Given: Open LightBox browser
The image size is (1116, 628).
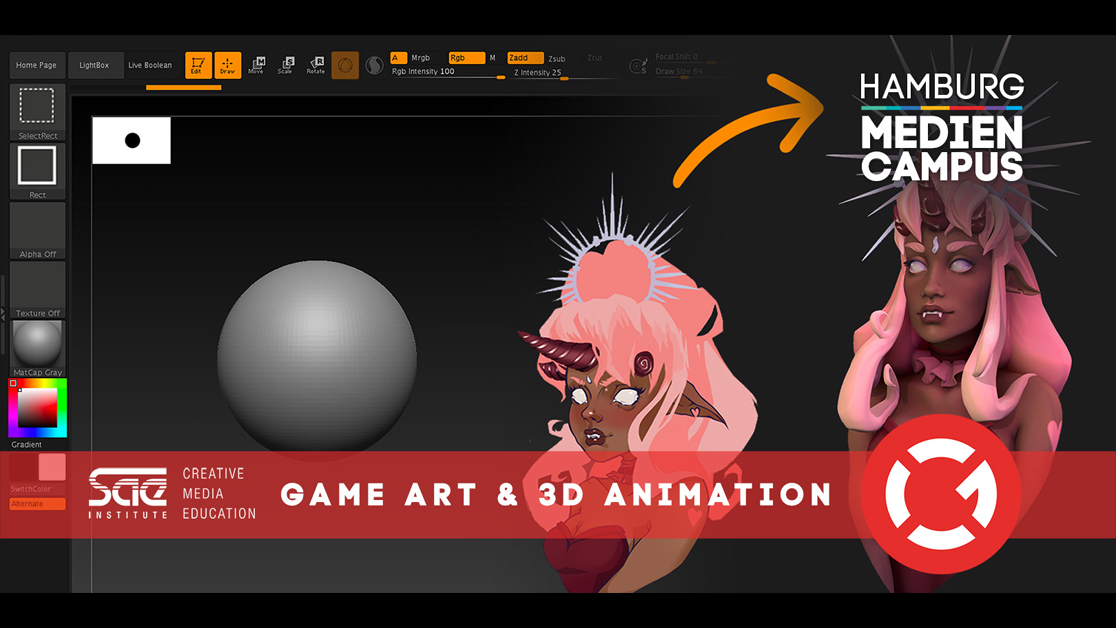Looking at the screenshot, I should 95,65.
